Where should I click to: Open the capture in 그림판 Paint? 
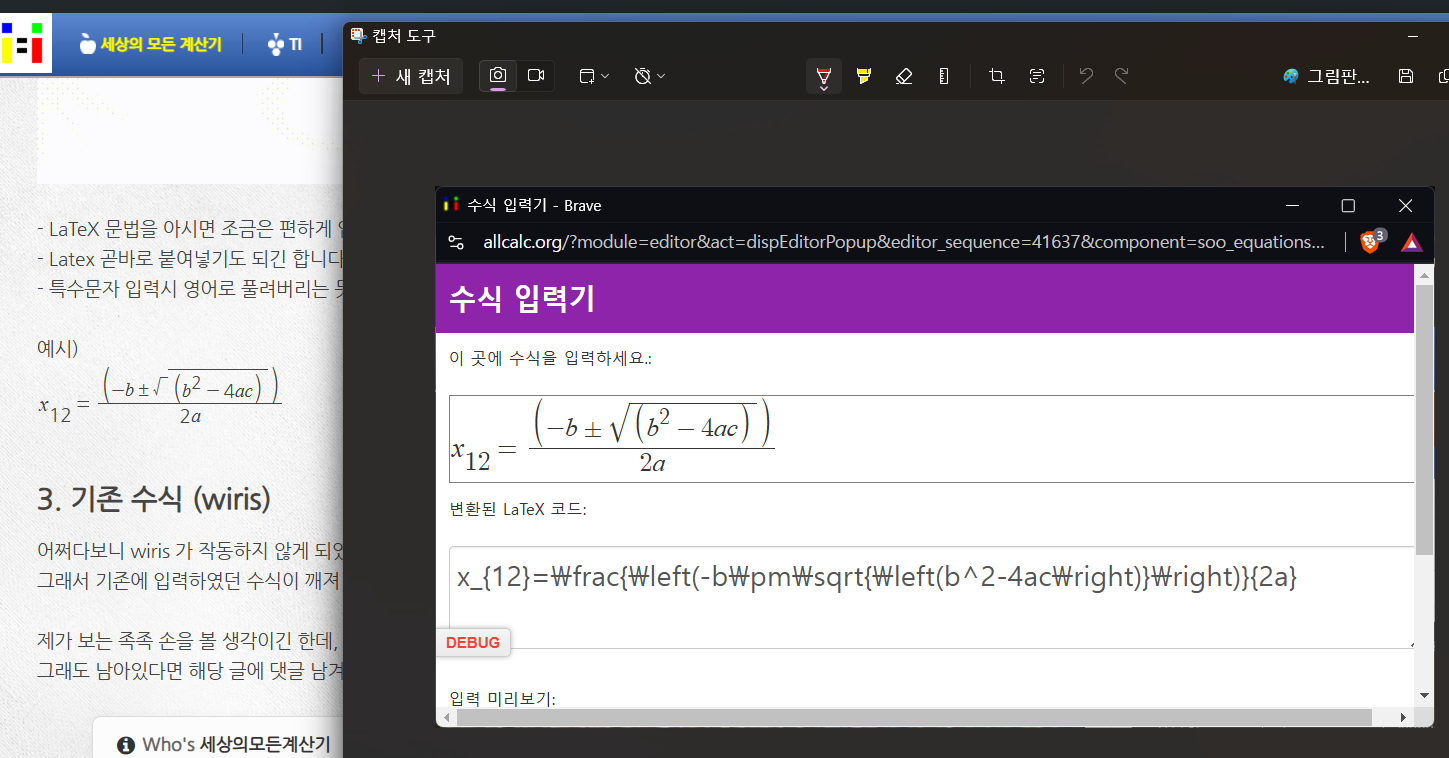click(1327, 76)
